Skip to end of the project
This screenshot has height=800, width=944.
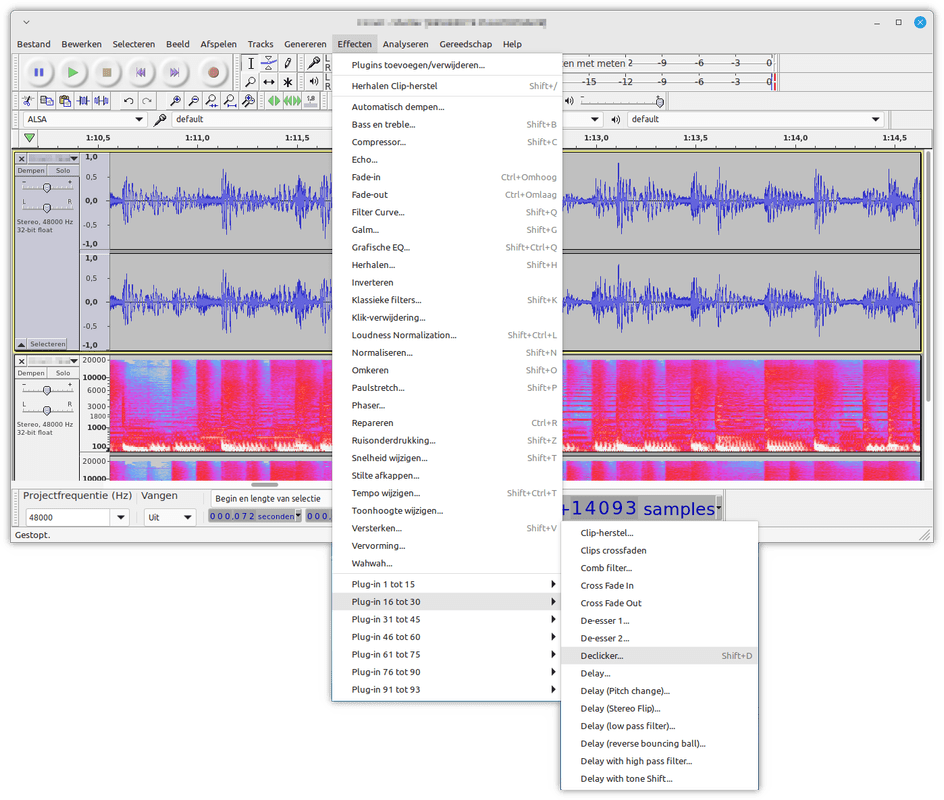pos(174,72)
